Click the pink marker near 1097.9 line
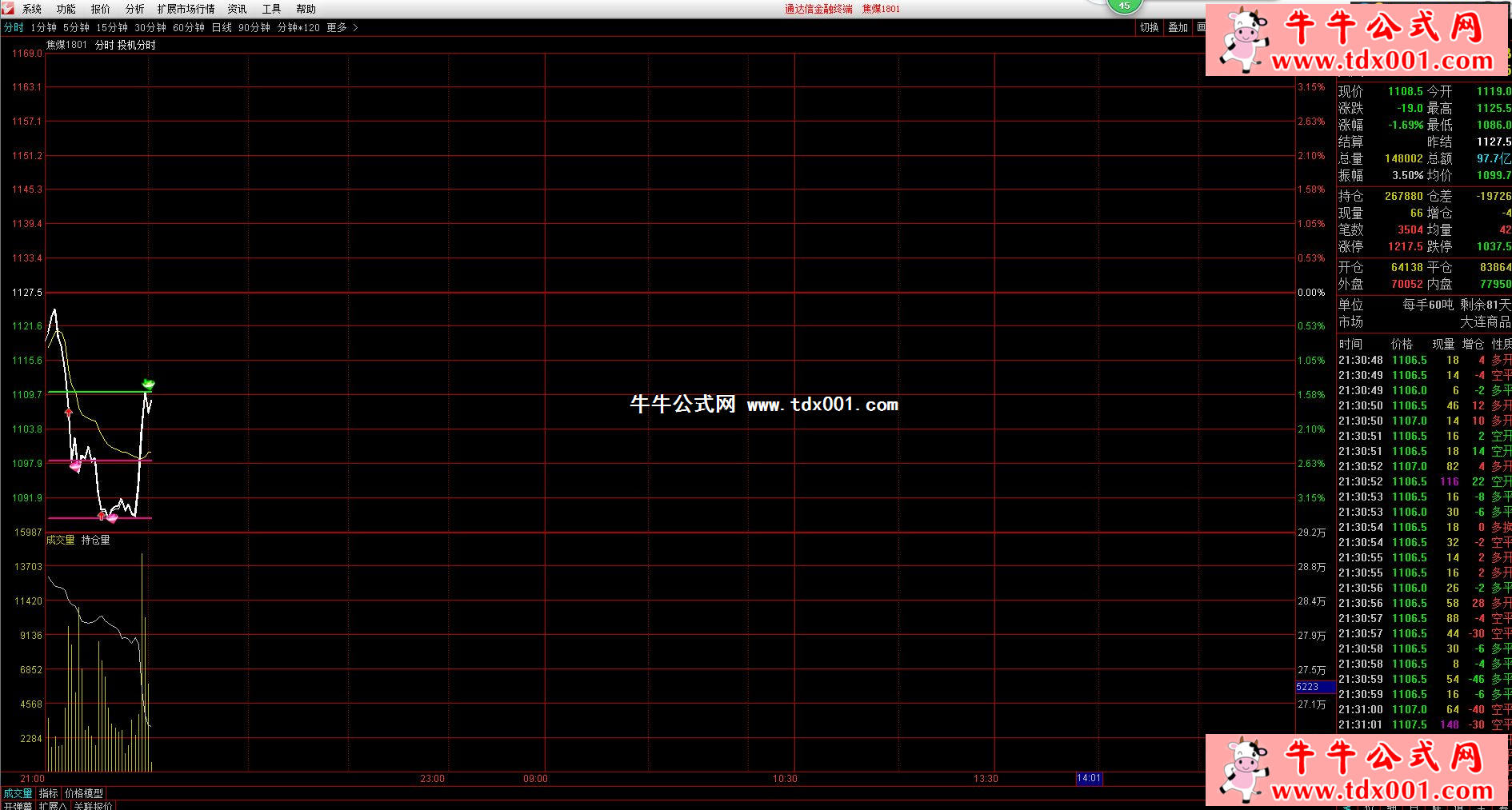 (x=75, y=465)
